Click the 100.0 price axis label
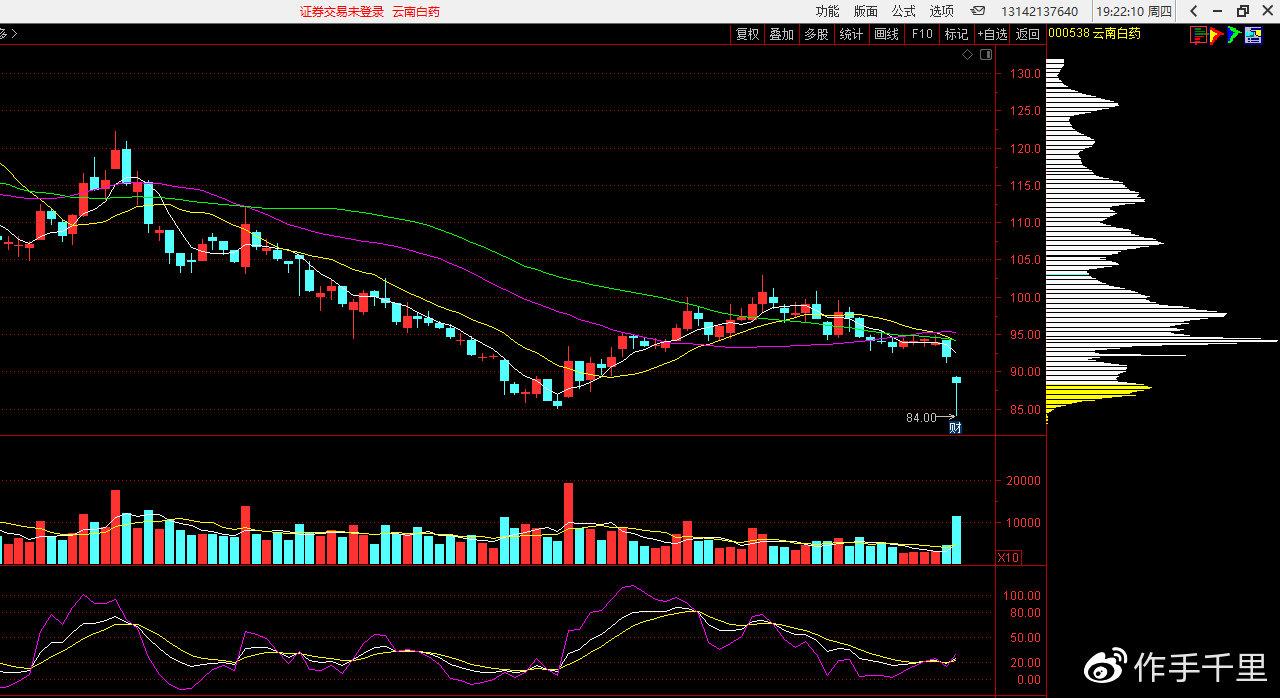The width and height of the screenshot is (1280, 698). 1025,297
